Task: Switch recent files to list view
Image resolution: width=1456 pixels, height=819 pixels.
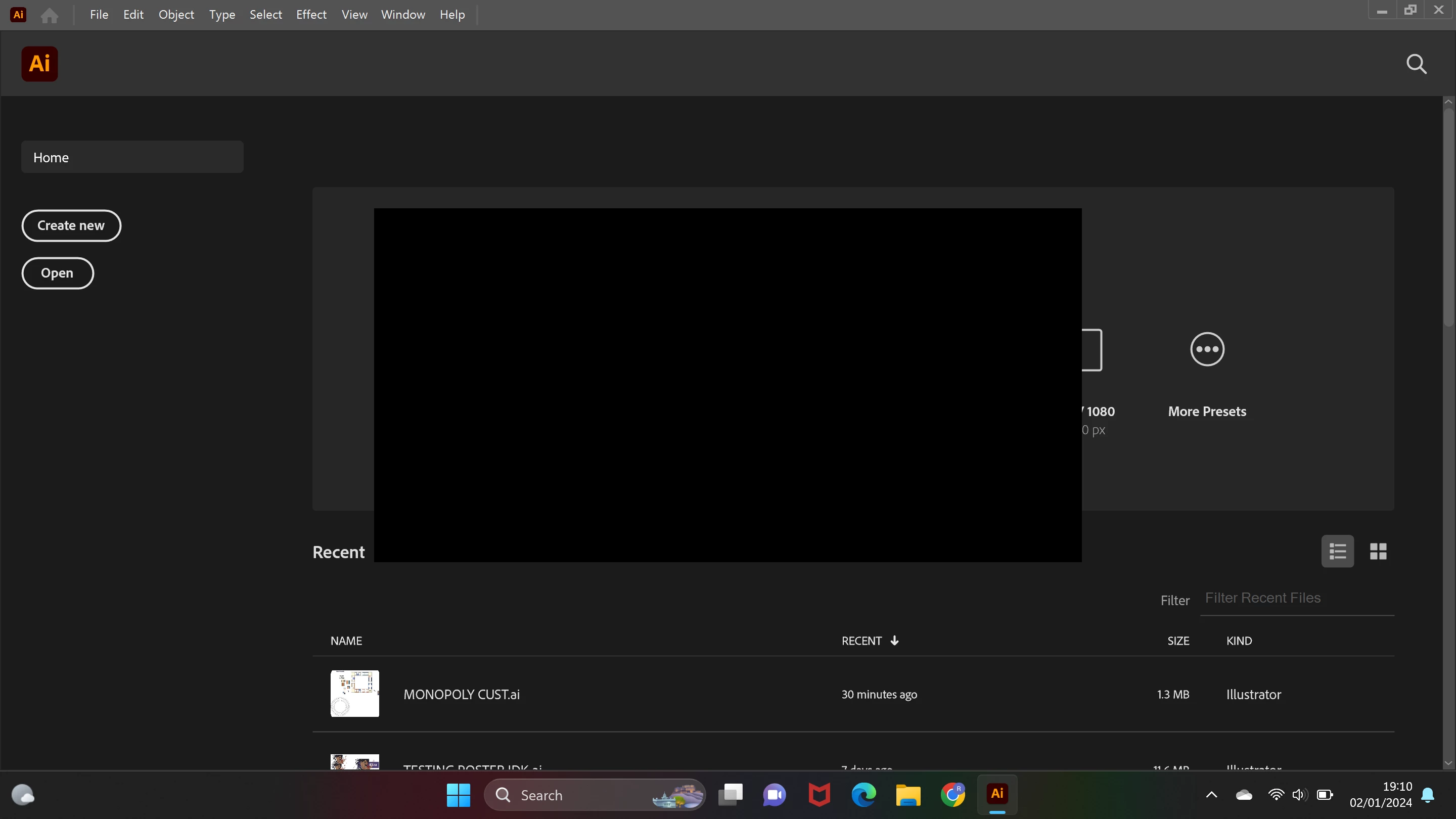Action: tap(1337, 551)
